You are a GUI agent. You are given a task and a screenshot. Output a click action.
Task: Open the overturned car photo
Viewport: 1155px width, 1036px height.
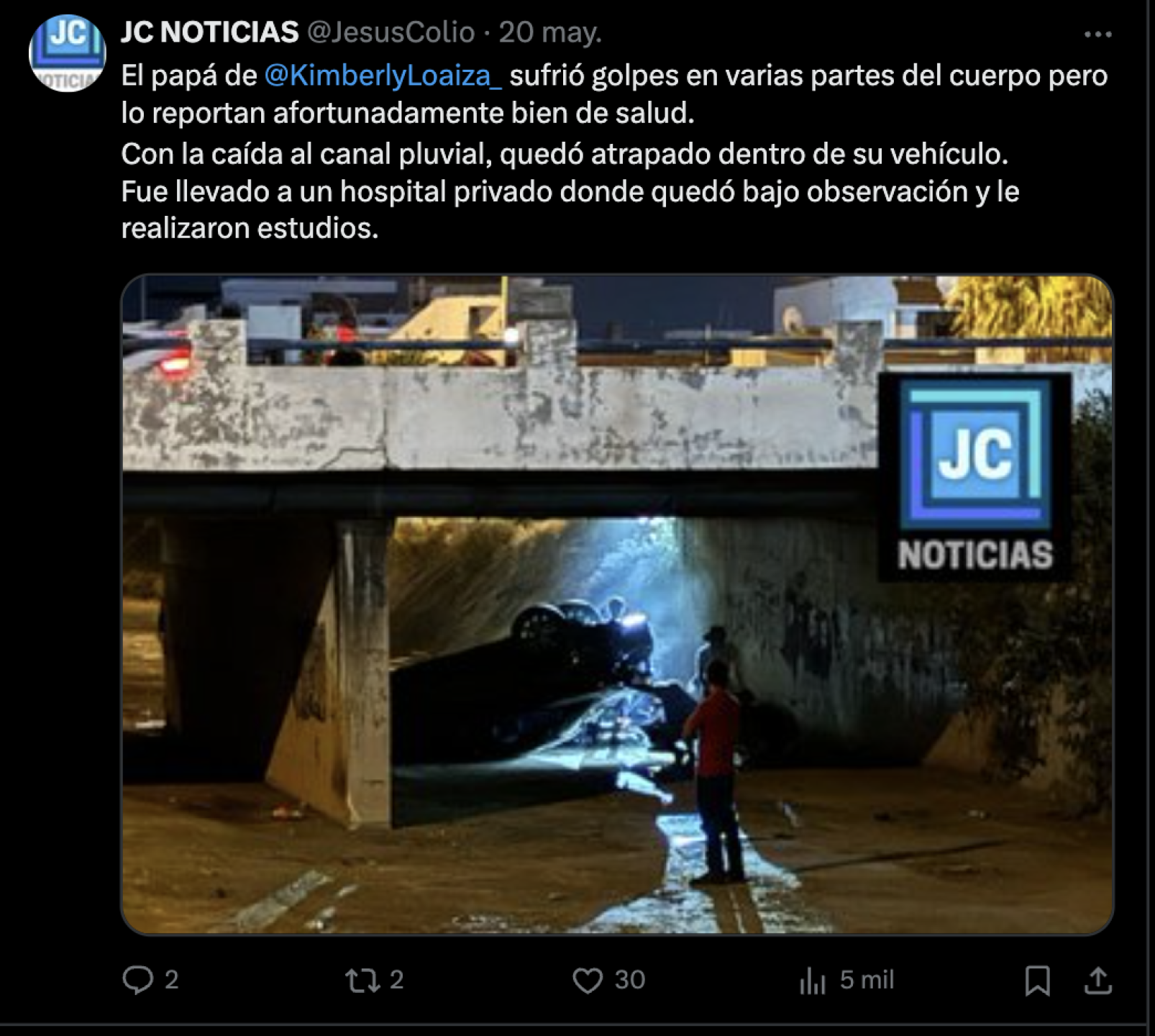(x=617, y=604)
